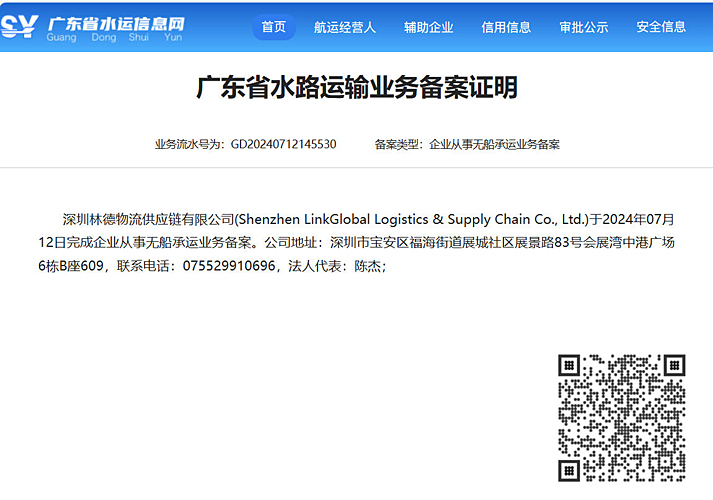Screen dimensions: 713x500
Task: Click the QR code image
Action: point(622,418)
